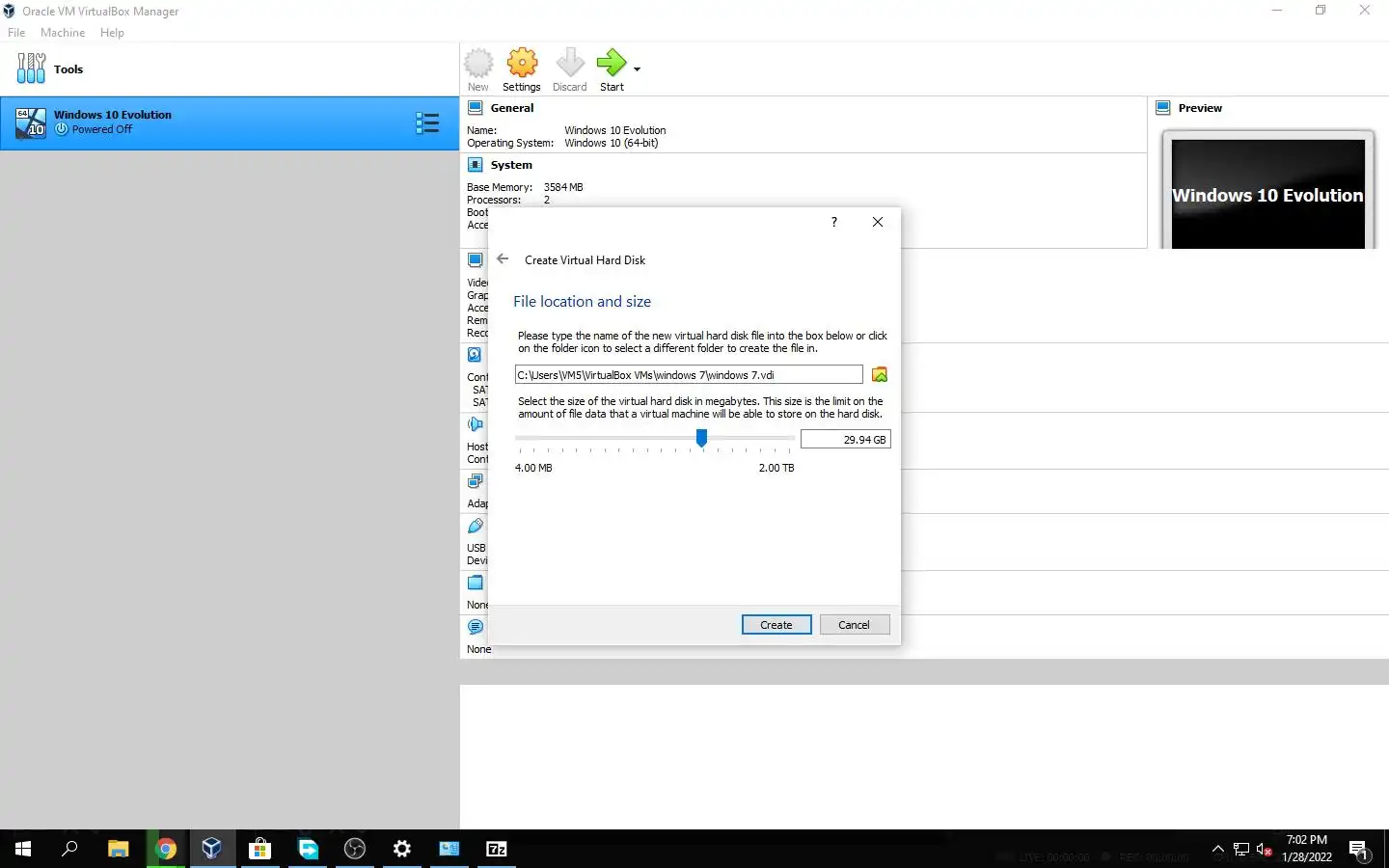Open the Help menu

112,33
